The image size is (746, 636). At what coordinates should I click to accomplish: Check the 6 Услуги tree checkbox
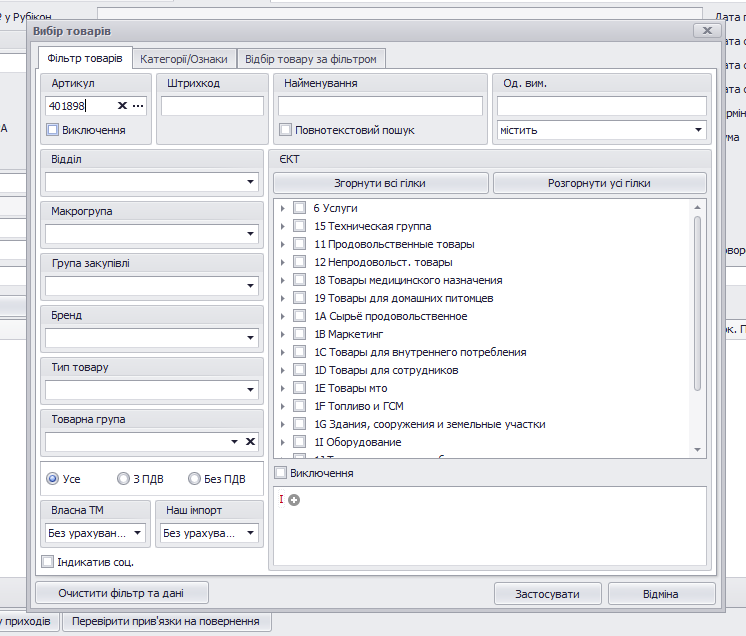299,207
